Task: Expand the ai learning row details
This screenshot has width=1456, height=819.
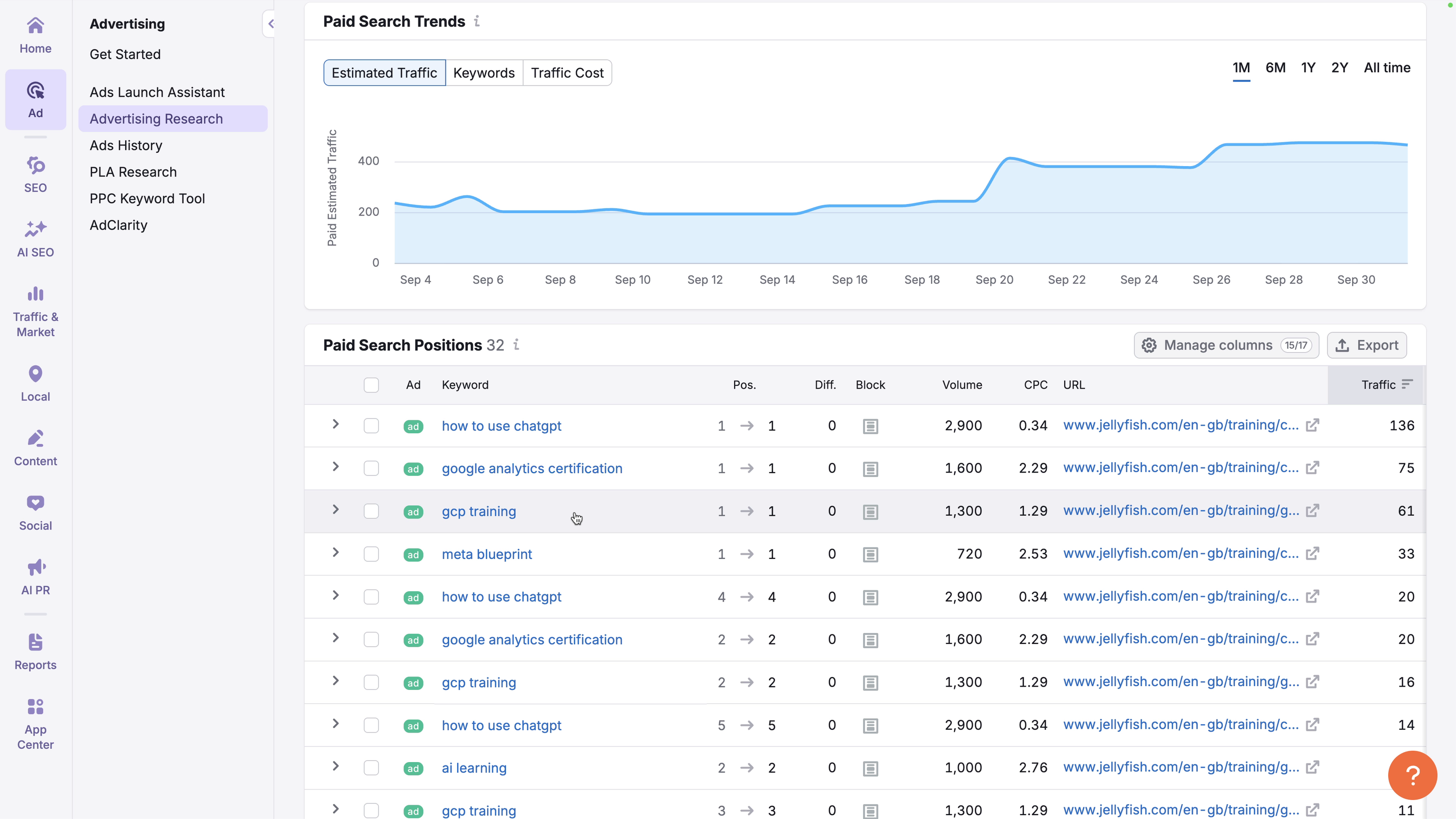Action: click(x=336, y=768)
